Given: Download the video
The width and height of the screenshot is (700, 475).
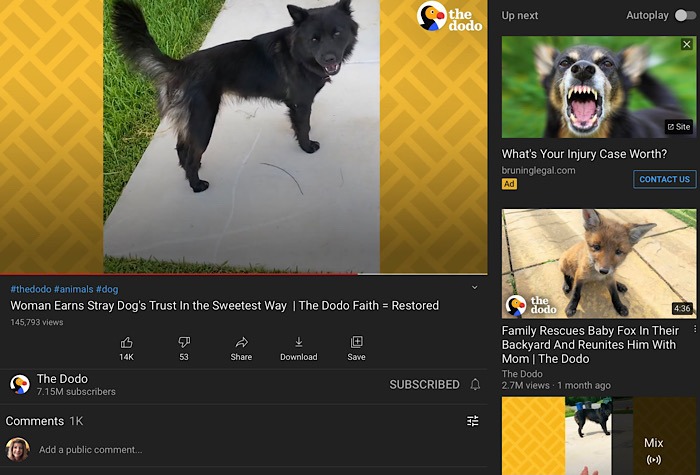Looking at the screenshot, I should (x=298, y=343).
